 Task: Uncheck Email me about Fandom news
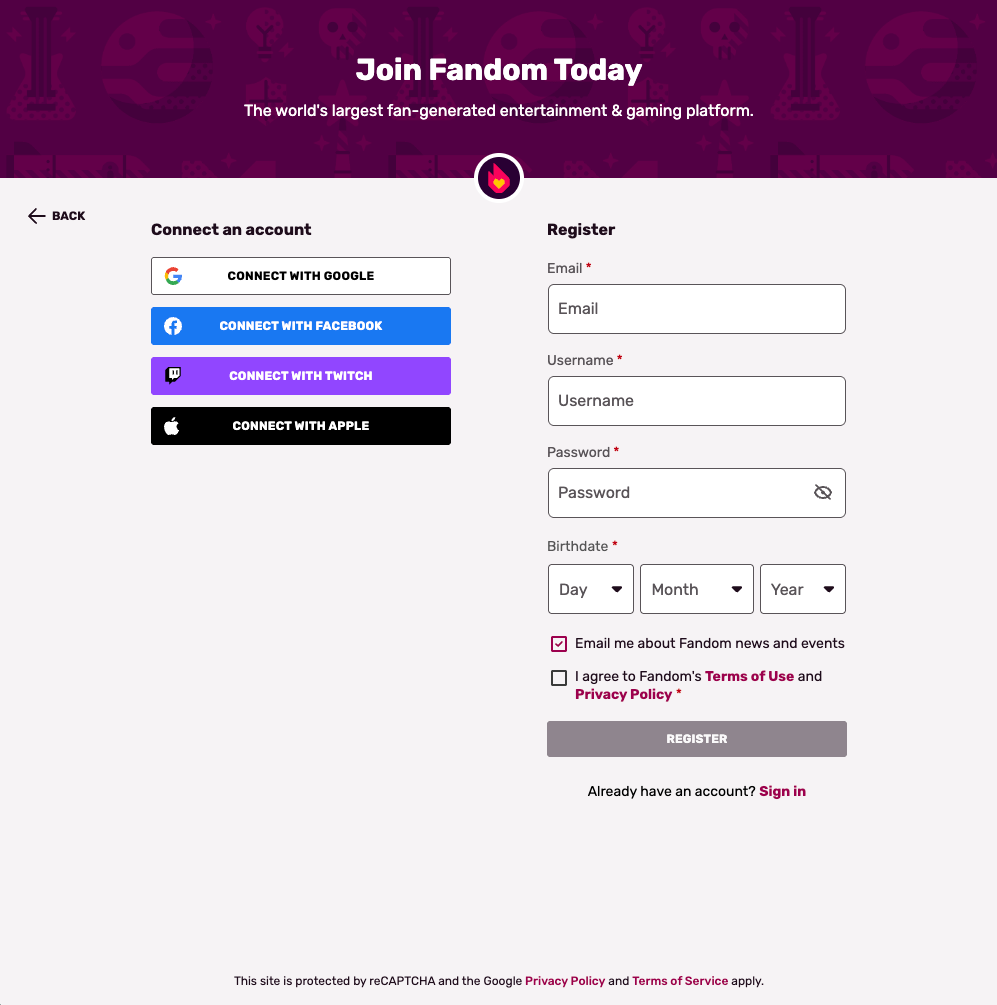(559, 644)
